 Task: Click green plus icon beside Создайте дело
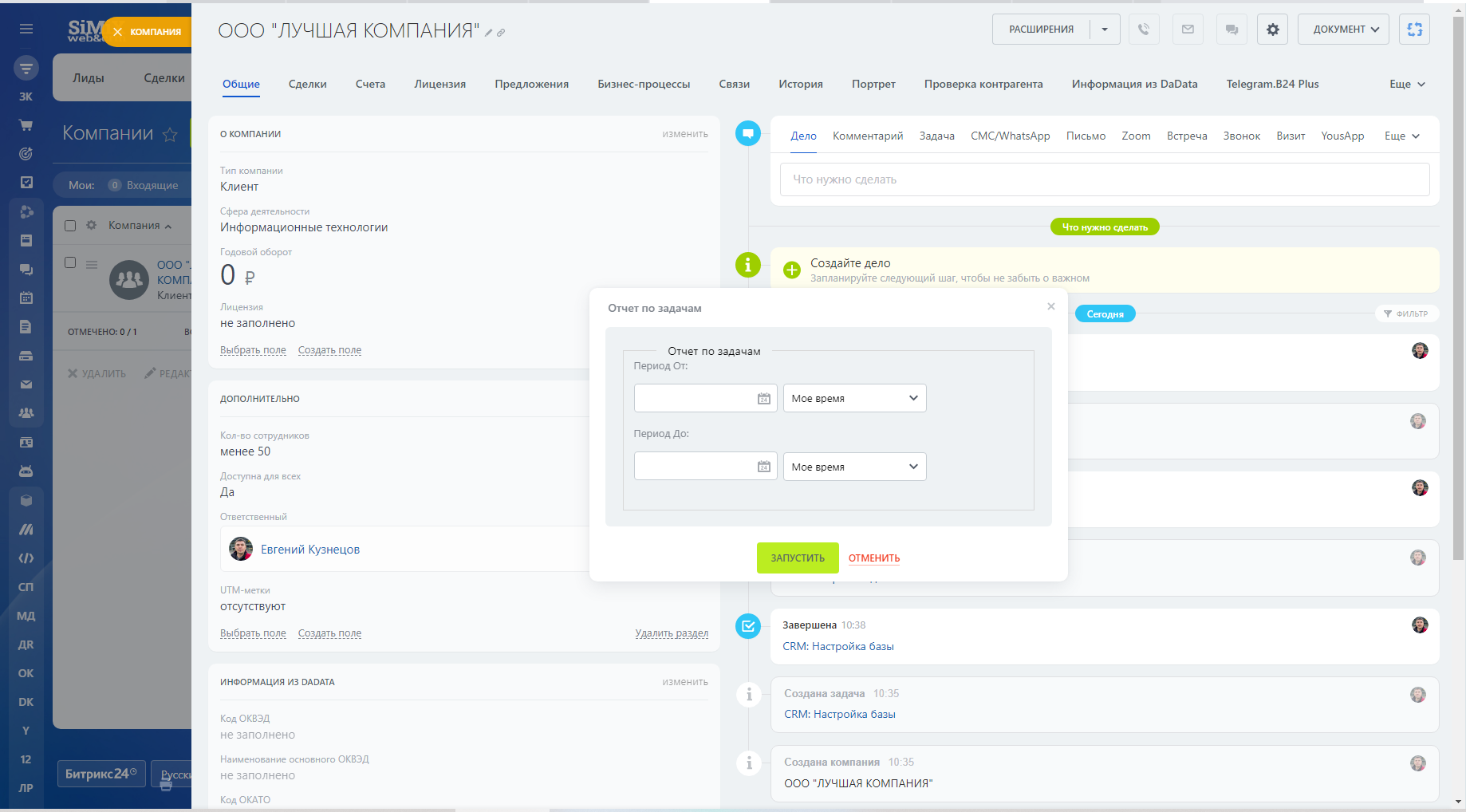coord(791,270)
